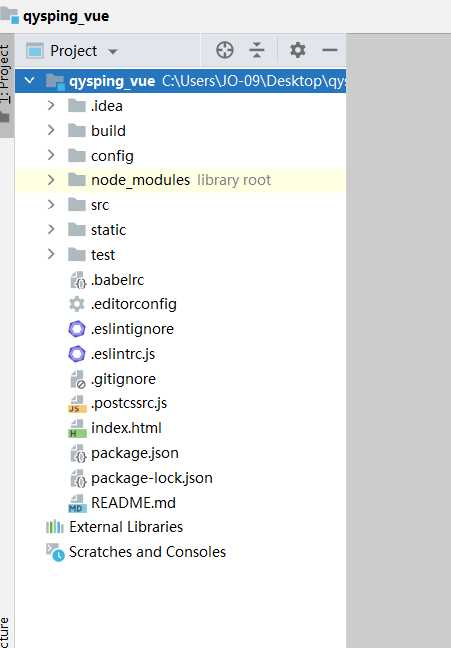Image resolution: width=451 pixels, height=648 pixels.
Task: Select the .babelrc file name
Action: 117,280
